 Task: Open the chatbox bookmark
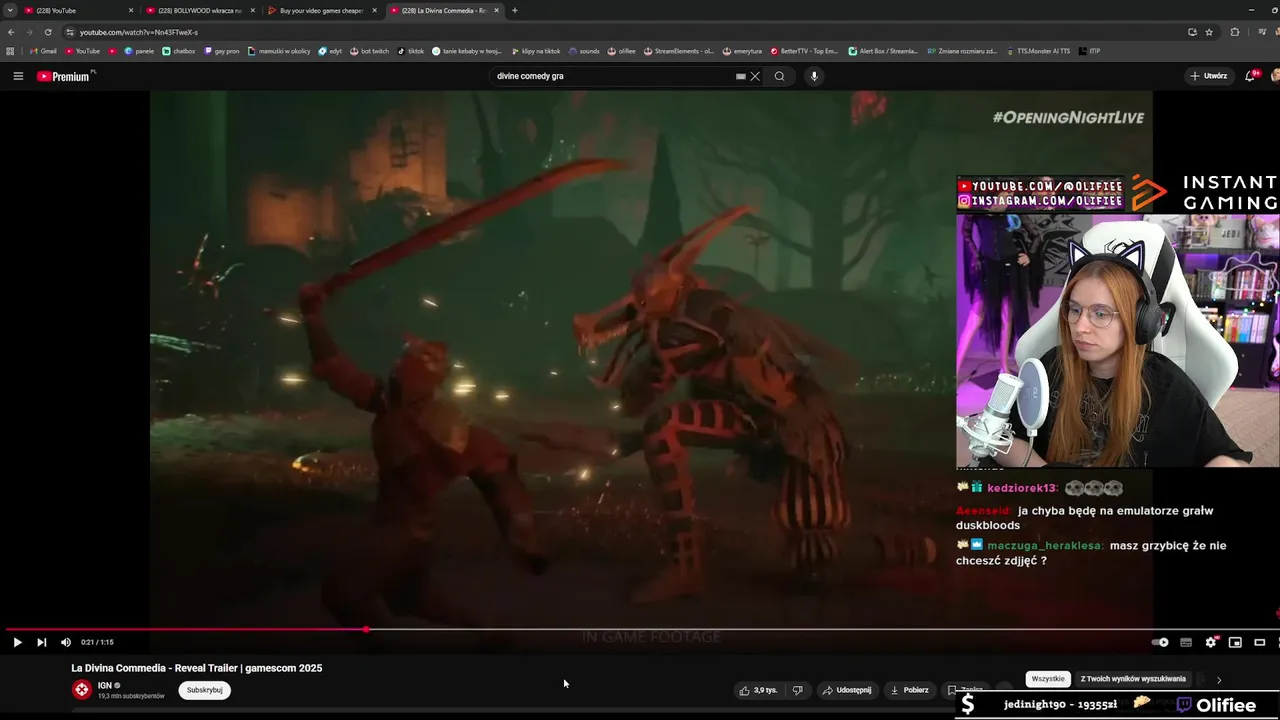179,51
